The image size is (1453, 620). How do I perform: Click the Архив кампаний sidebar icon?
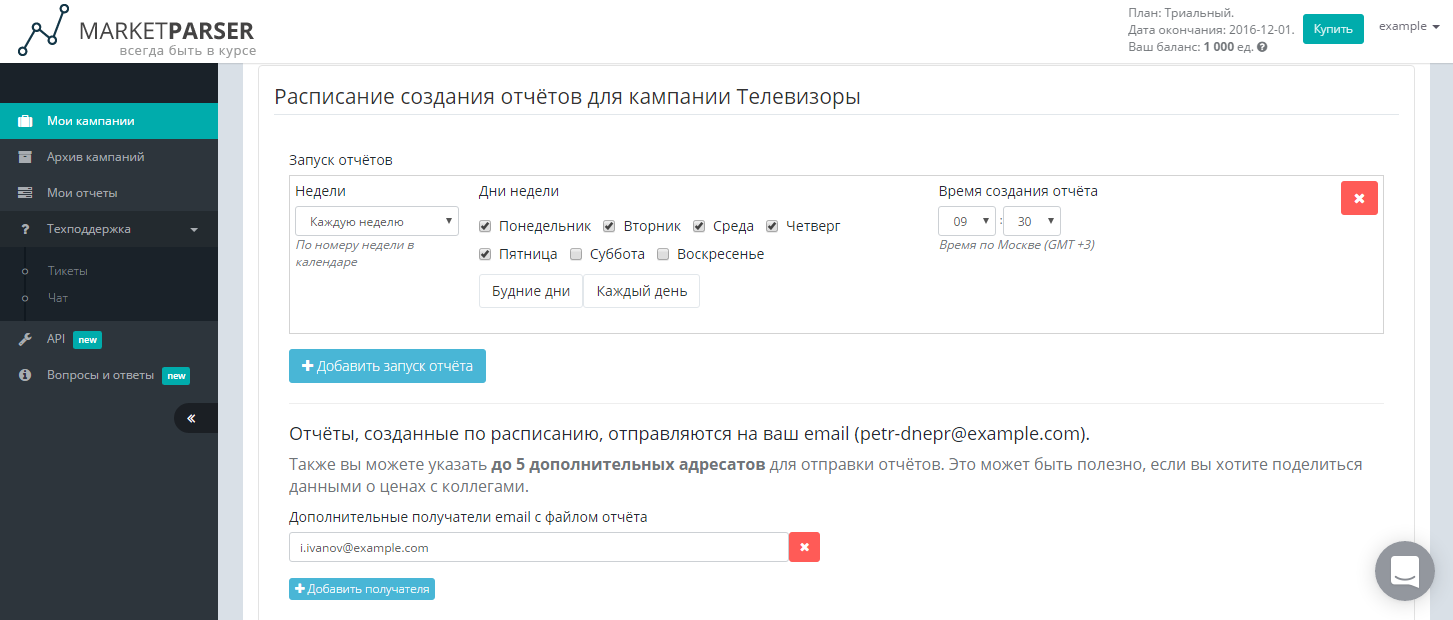[25, 157]
